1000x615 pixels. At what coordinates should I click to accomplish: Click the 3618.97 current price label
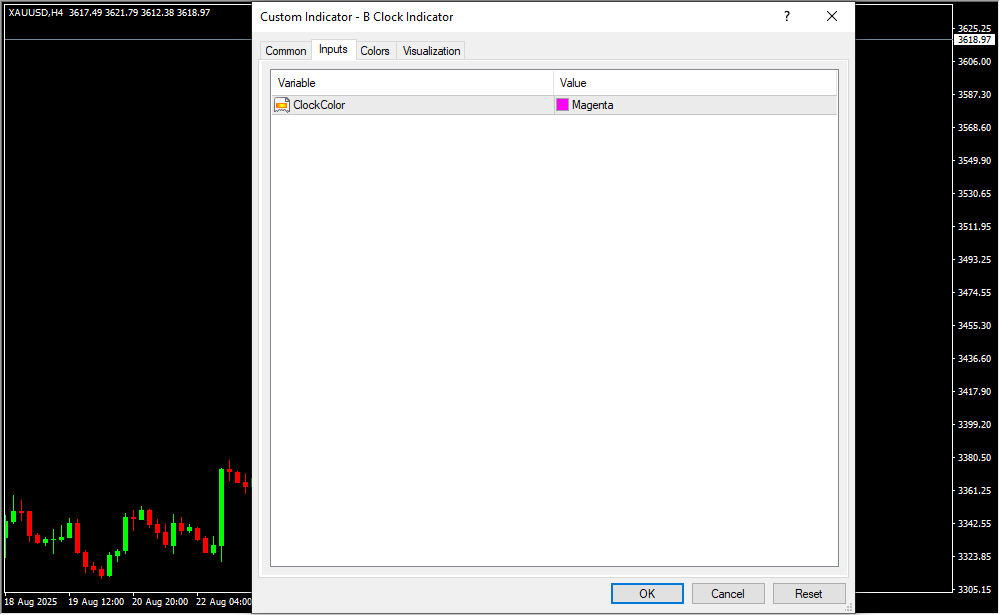click(x=973, y=40)
